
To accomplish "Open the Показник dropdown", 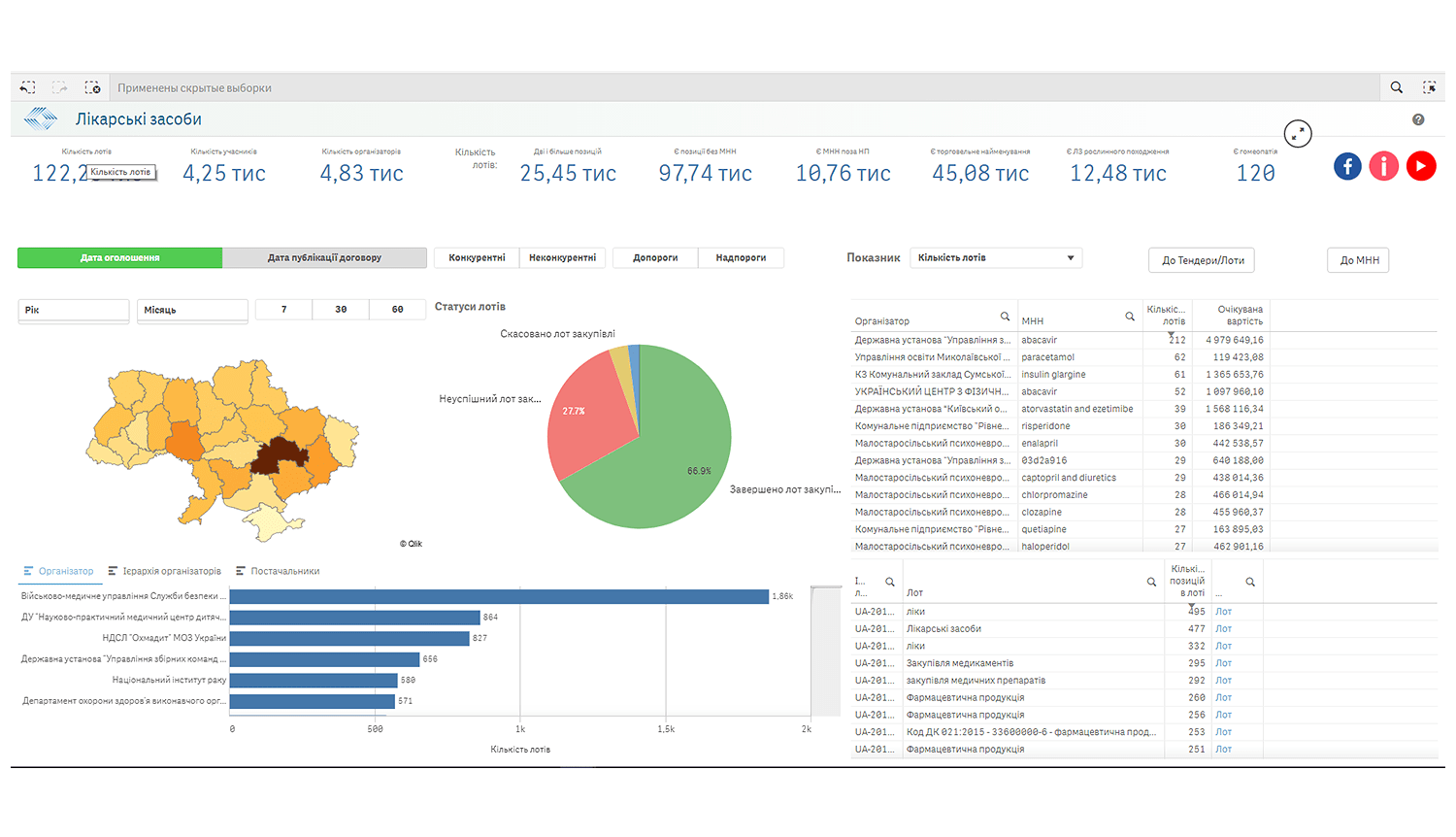I will (x=994, y=257).
